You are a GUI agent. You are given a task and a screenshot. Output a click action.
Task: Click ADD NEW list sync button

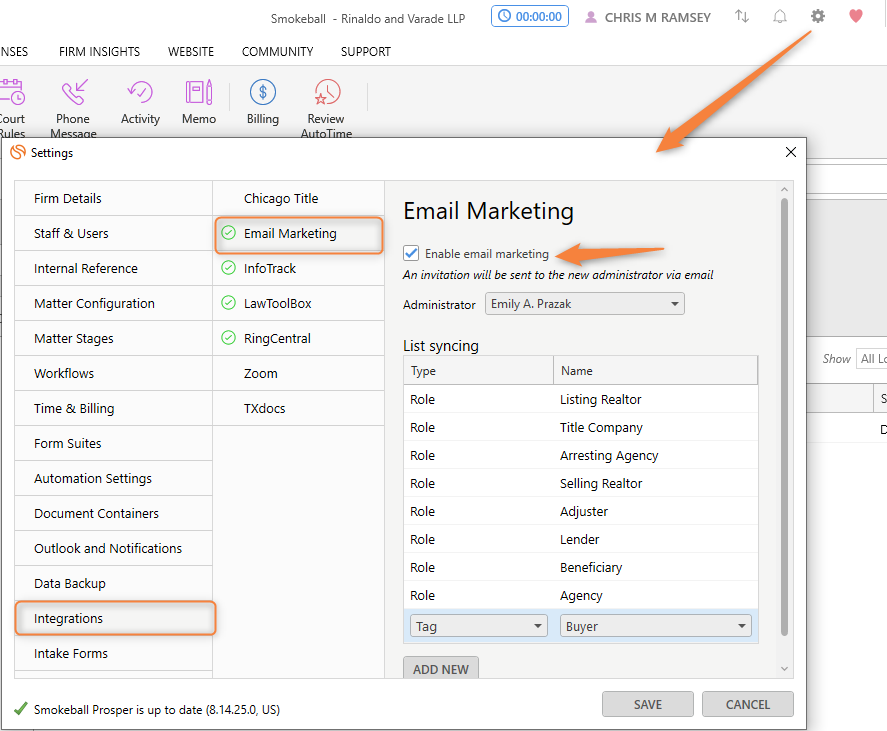pyautogui.click(x=441, y=668)
